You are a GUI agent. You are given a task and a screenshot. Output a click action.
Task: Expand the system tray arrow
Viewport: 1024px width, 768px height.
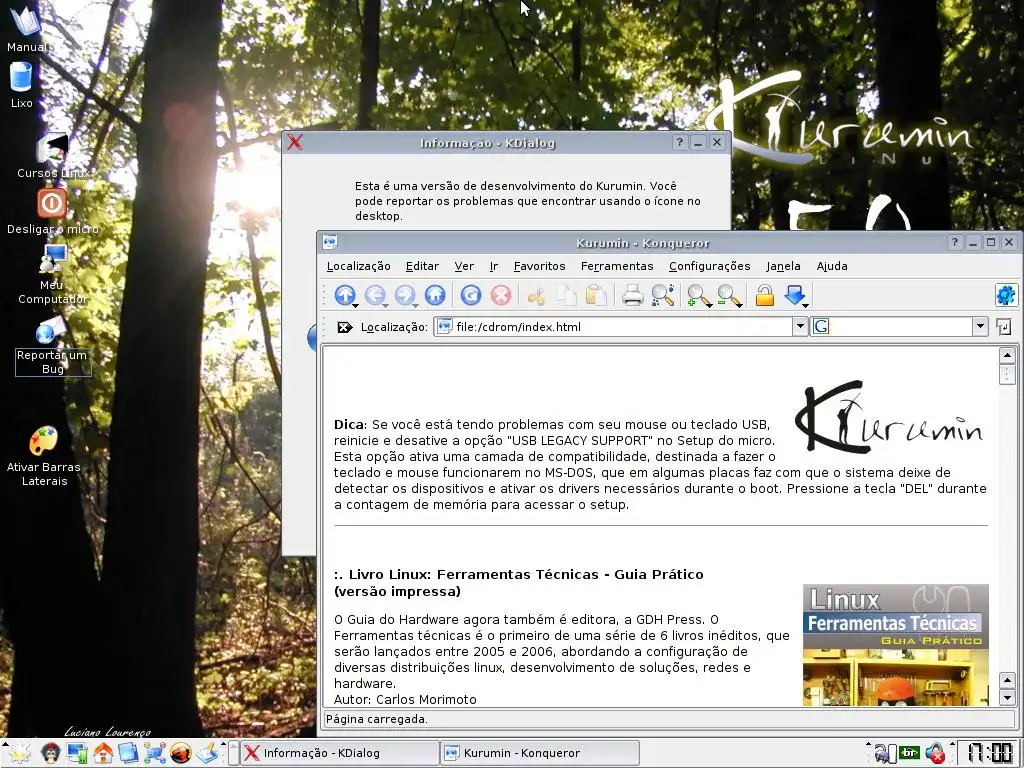pyautogui.click(x=868, y=744)
